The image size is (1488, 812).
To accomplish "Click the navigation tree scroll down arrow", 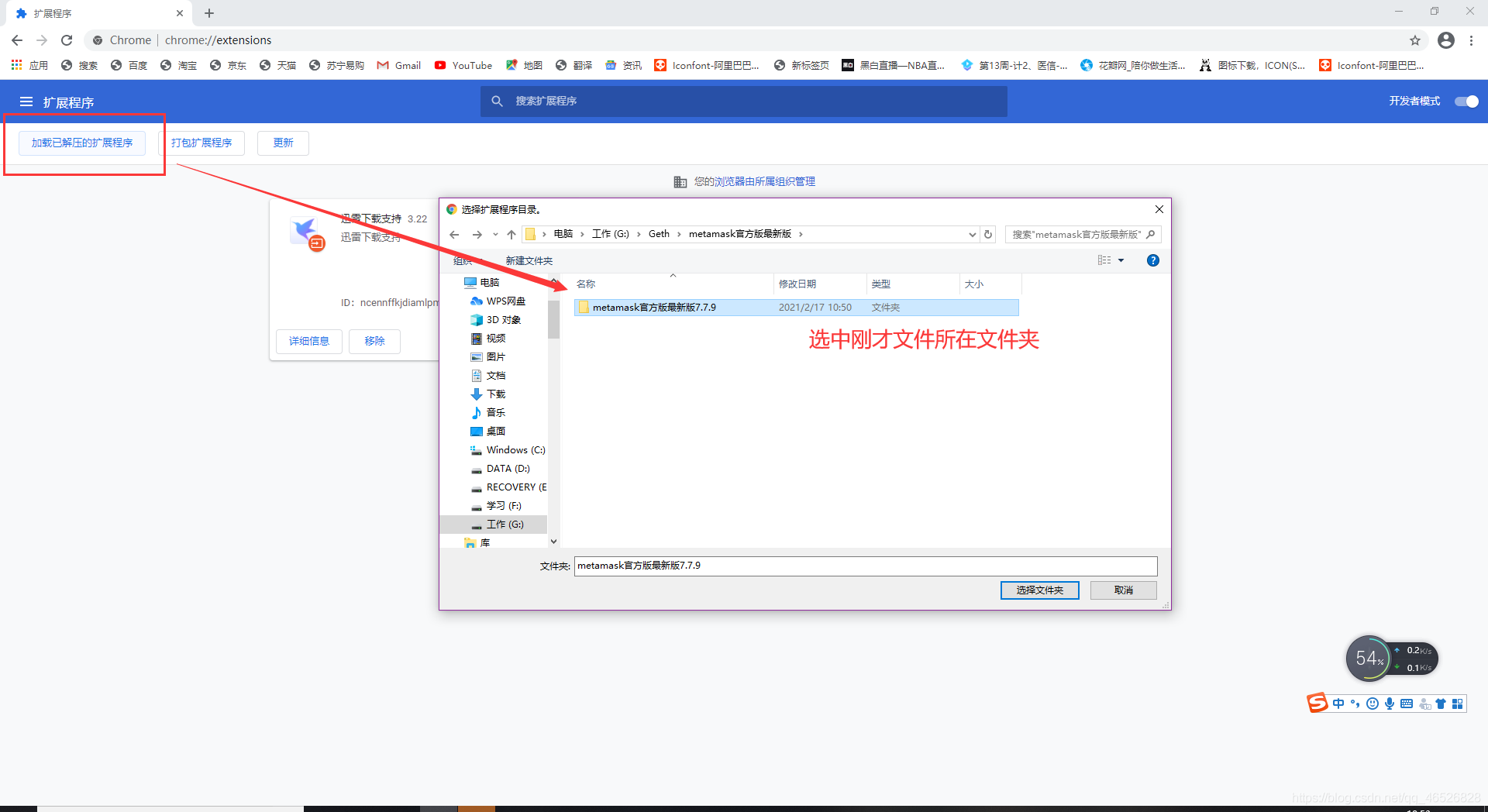I will pos(553,542).
